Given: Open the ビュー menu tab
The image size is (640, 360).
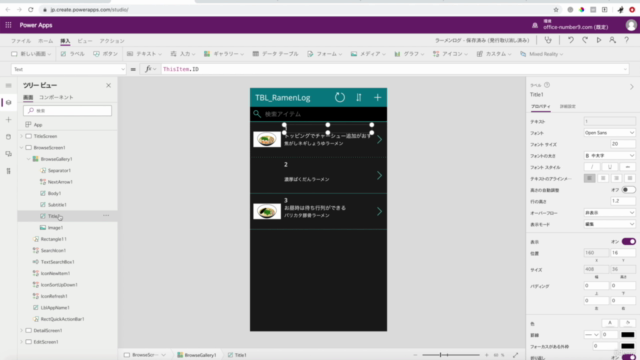Looking at the screenshot, I should click(x=84, y=41).
